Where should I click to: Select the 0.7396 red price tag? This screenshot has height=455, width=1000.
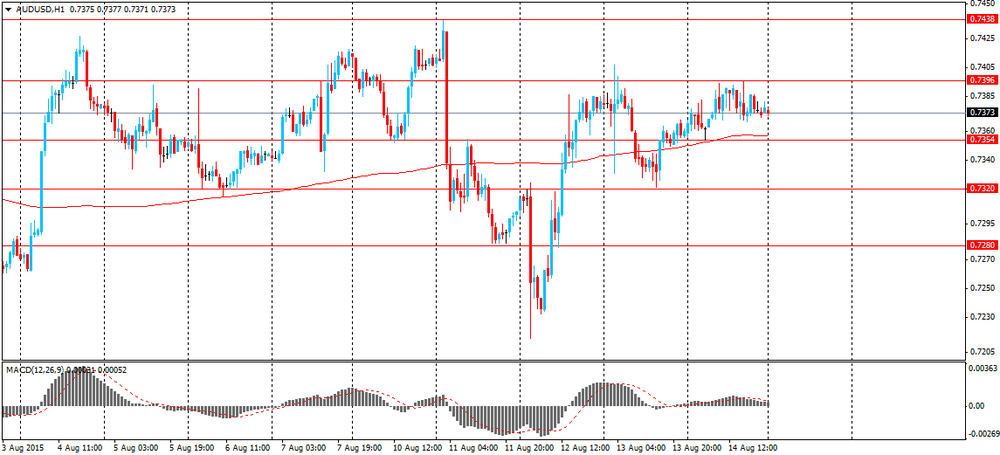(x=978, y=80)
